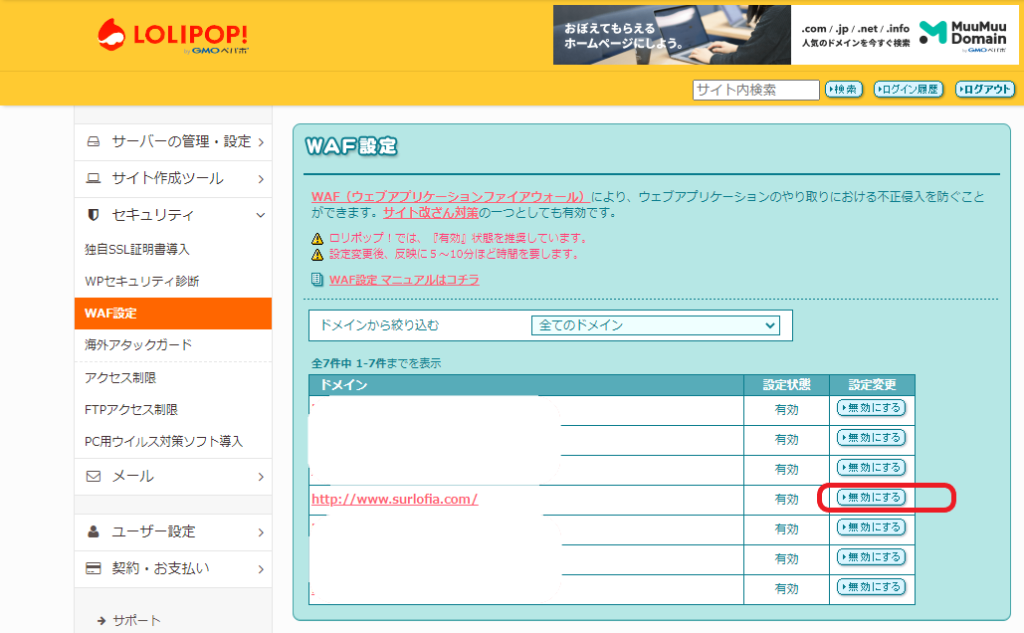Viewport: 1024px width, 633px height.
Task: Click the server icon beside サーバーの管理・設定
Action: pyautogui.click(x=94, y=141)
